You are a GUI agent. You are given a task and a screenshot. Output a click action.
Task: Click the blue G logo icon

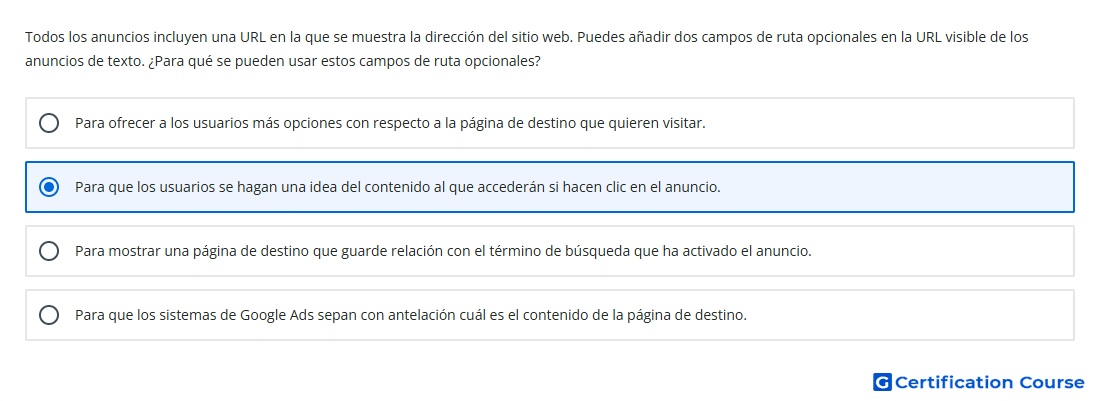click(882, 382)
